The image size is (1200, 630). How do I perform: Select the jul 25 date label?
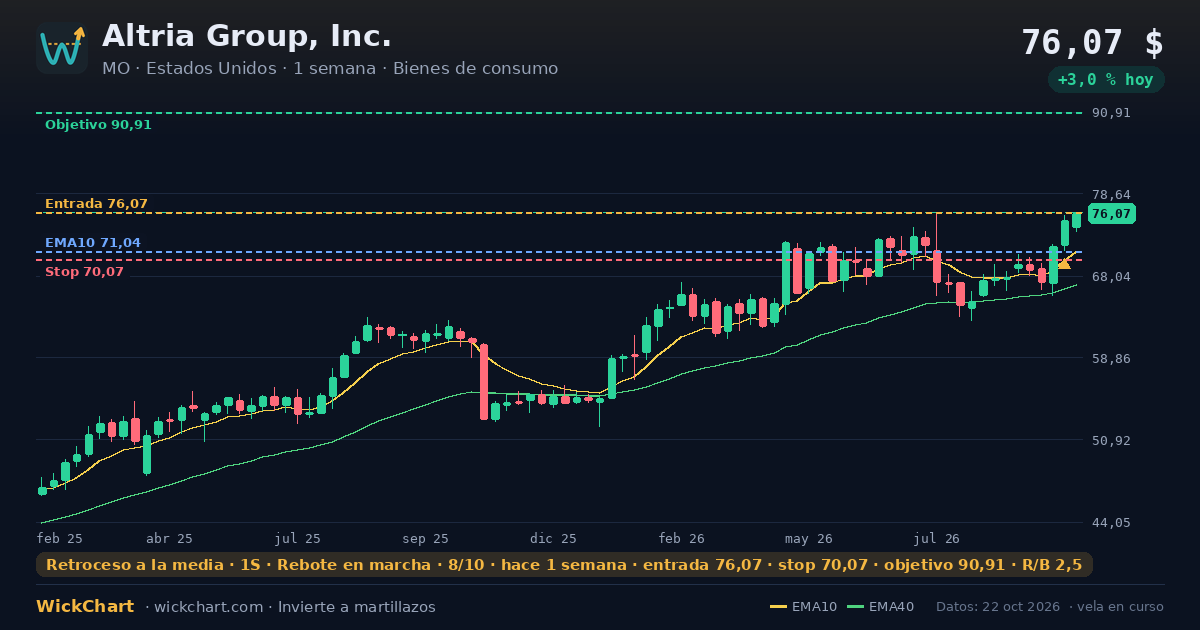pyautogui.click(x=298, y=539)
